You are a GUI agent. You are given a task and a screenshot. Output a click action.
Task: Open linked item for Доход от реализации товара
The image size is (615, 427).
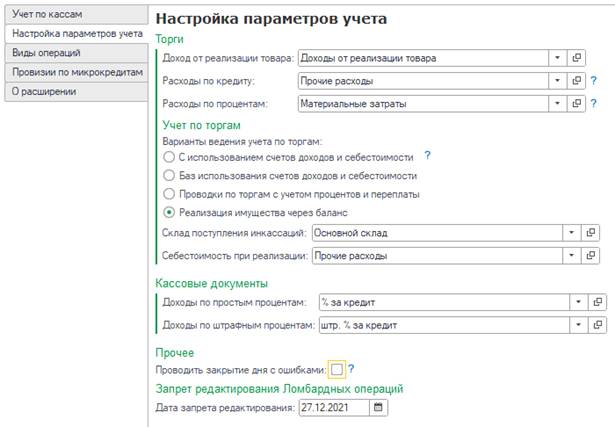[x=576, y=58]
